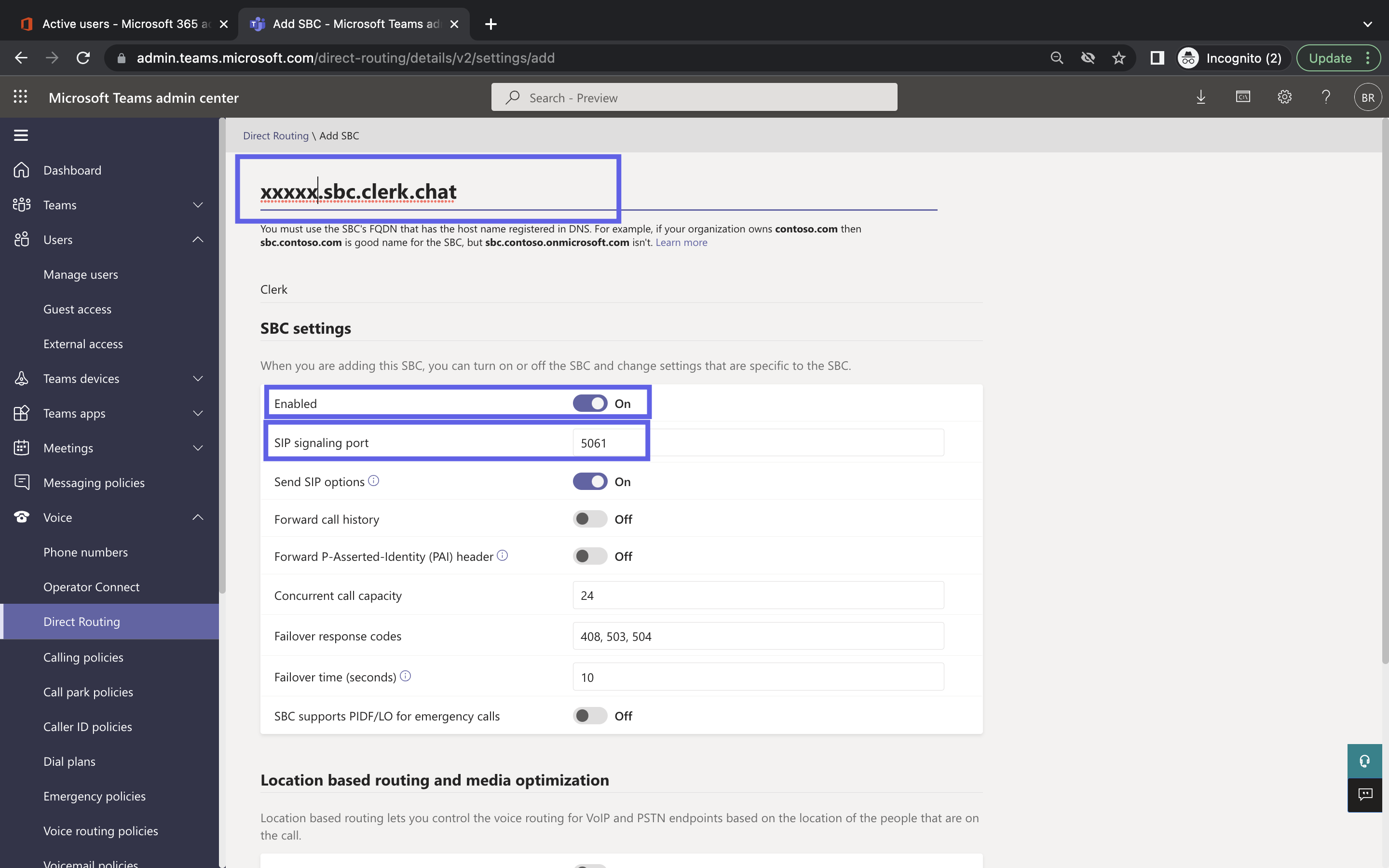Toggle the Enabled switch
The image size is (1389, 868).
589,403
